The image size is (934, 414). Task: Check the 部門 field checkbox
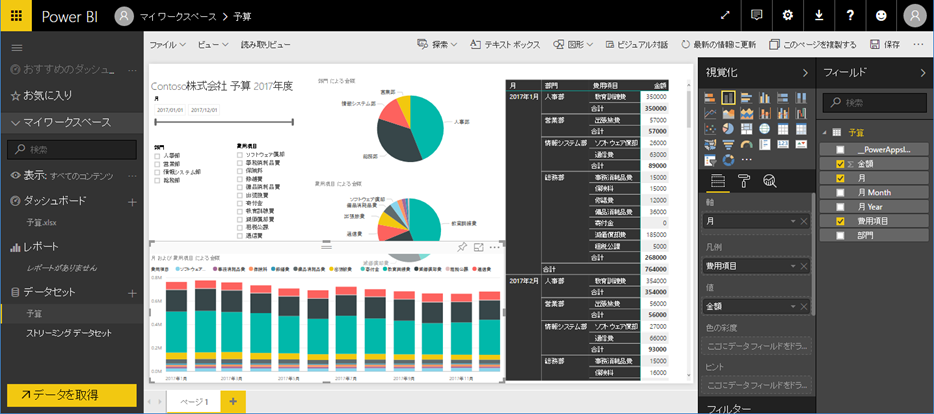840,235
